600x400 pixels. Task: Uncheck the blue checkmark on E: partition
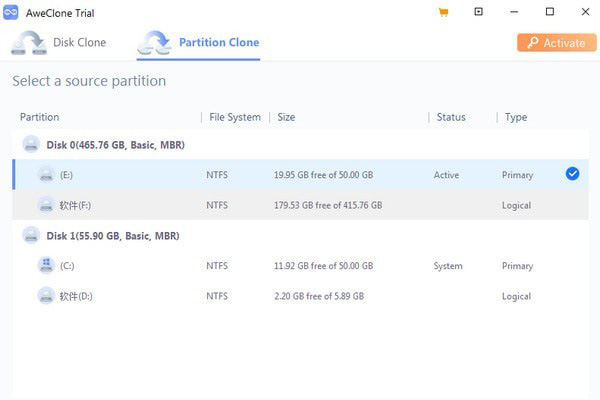tap(572, 174)
